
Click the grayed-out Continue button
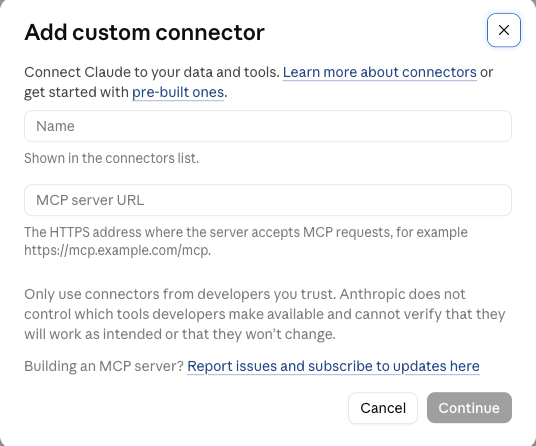[x=469, y=408]
